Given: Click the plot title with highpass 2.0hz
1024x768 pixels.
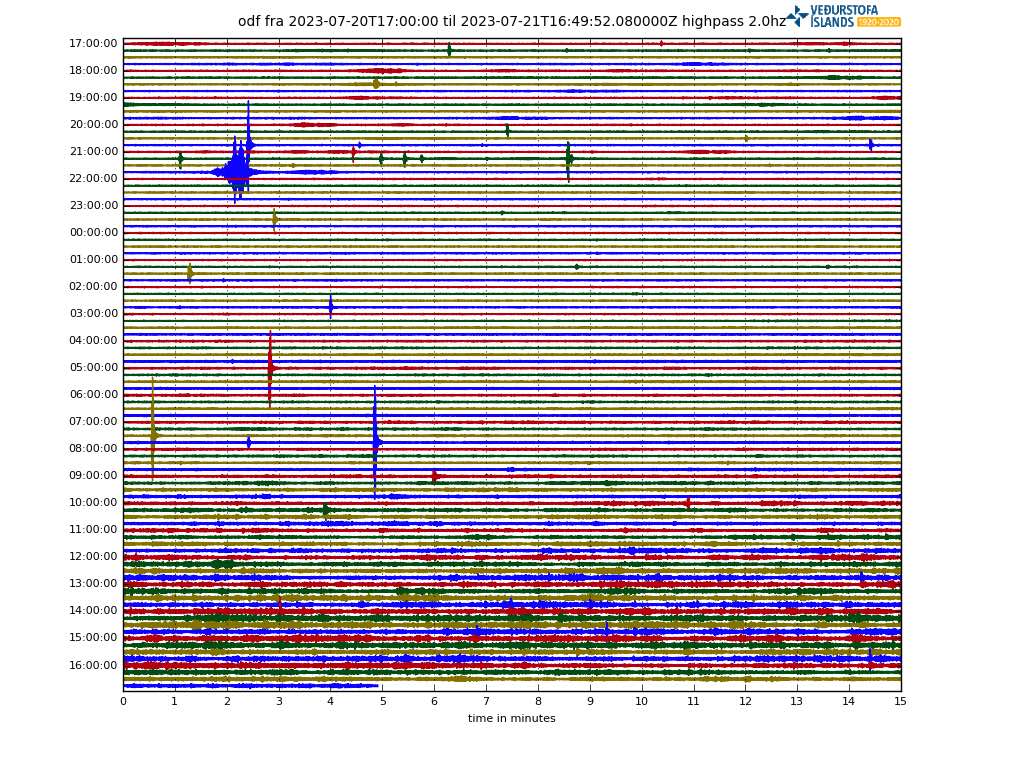Looking at the screenshot, I should tap(511, 21).
